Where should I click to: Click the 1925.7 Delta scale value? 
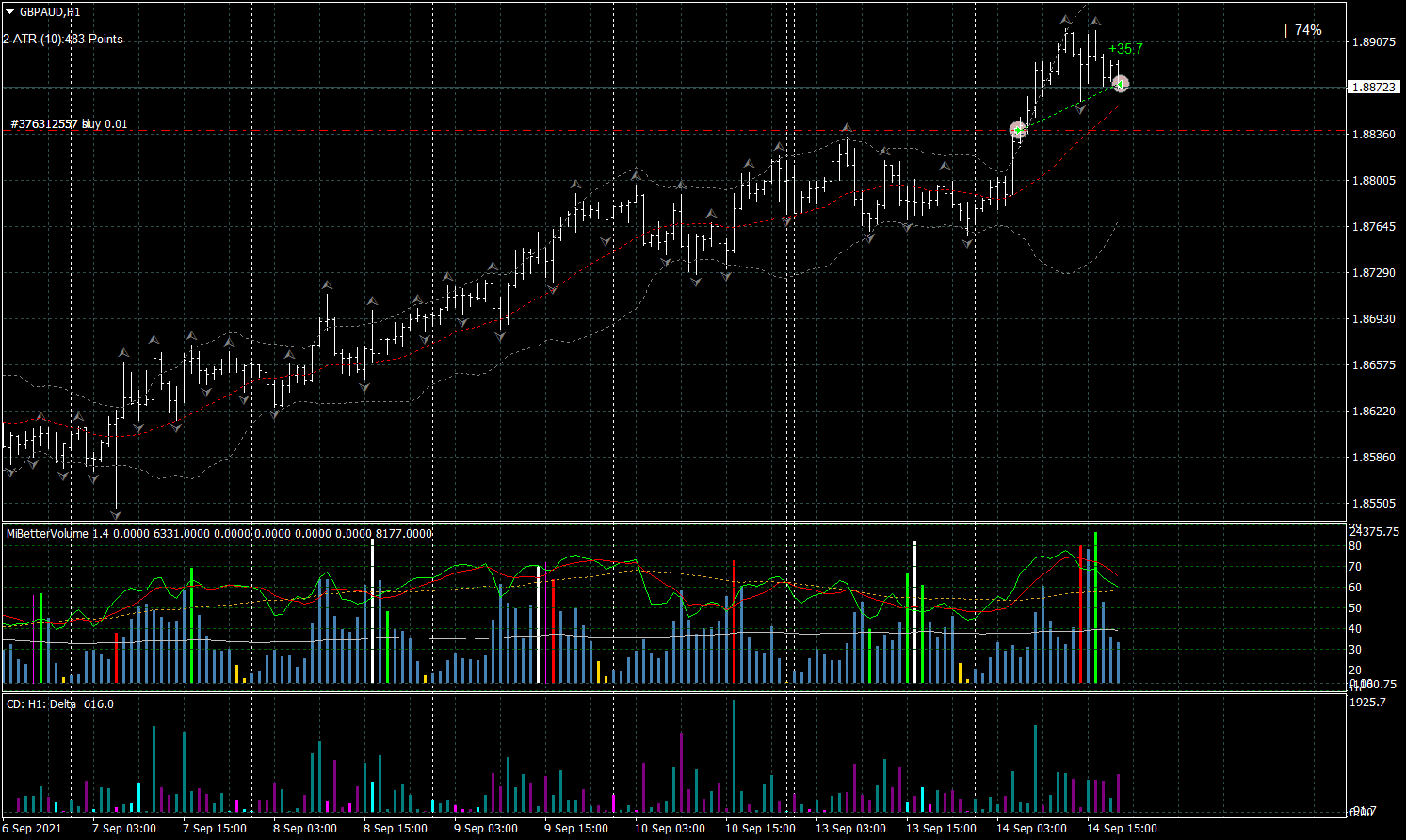[1368, 703]
